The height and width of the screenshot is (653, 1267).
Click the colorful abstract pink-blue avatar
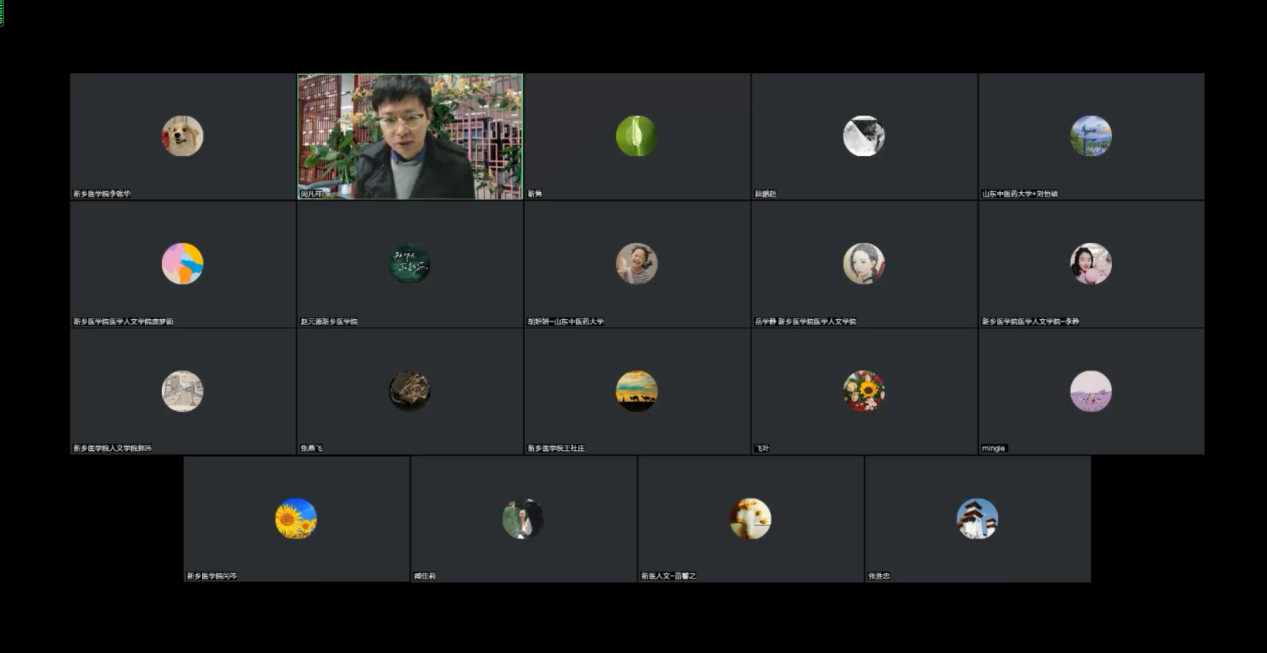(x=182, y=264)
